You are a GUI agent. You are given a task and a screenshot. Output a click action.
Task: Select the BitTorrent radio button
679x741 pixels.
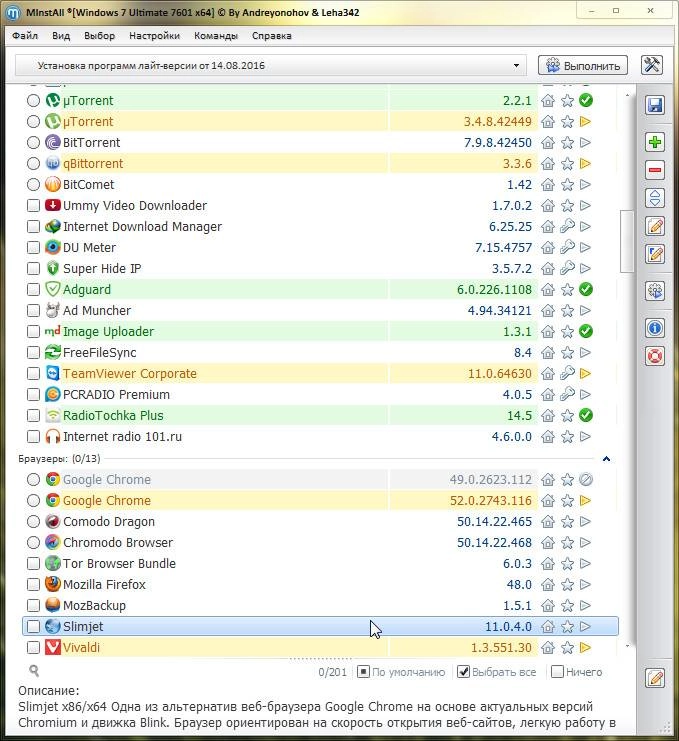33,143
